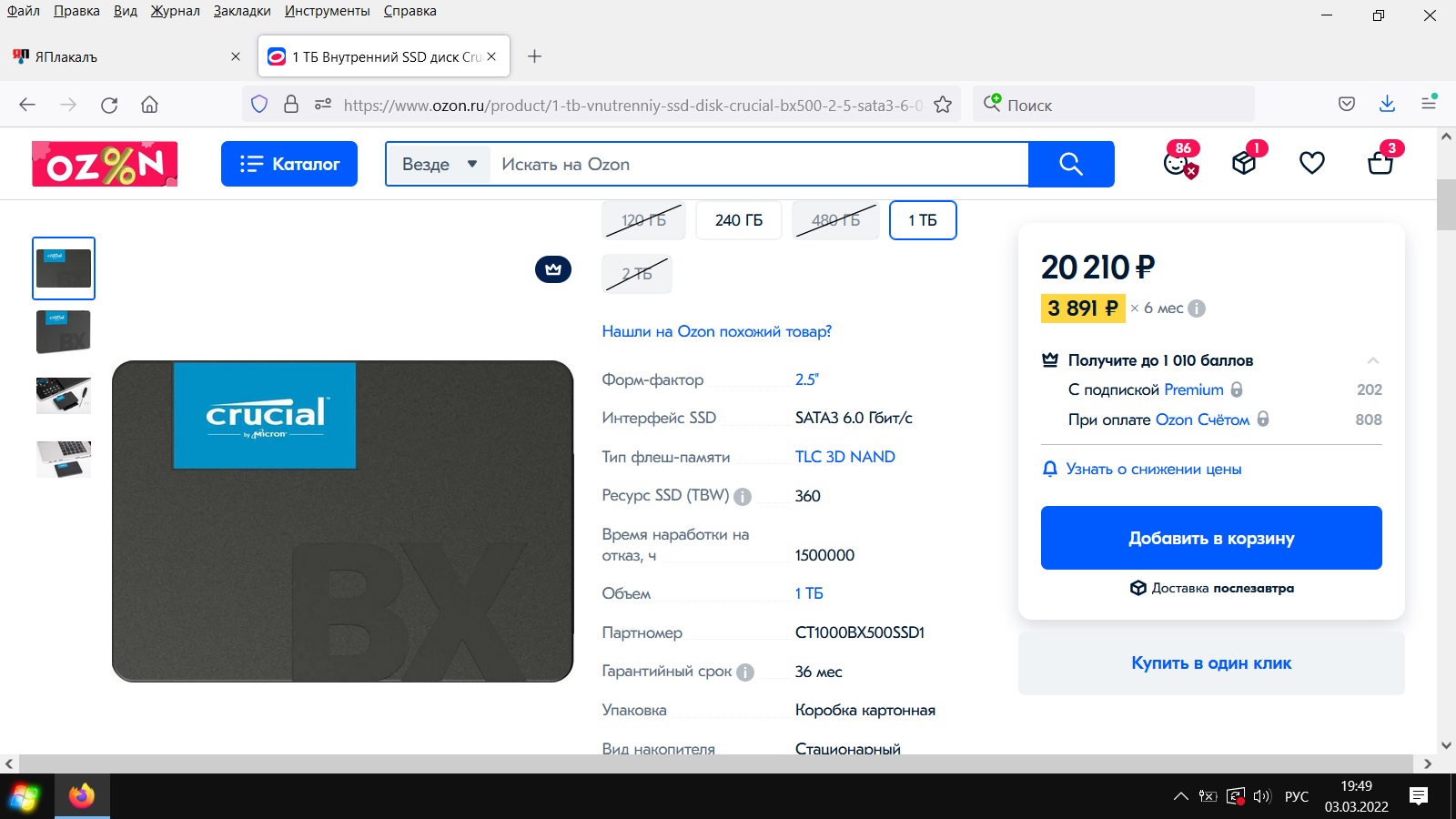Select the 1 ТБ capacity option

(x=923, y=220)
